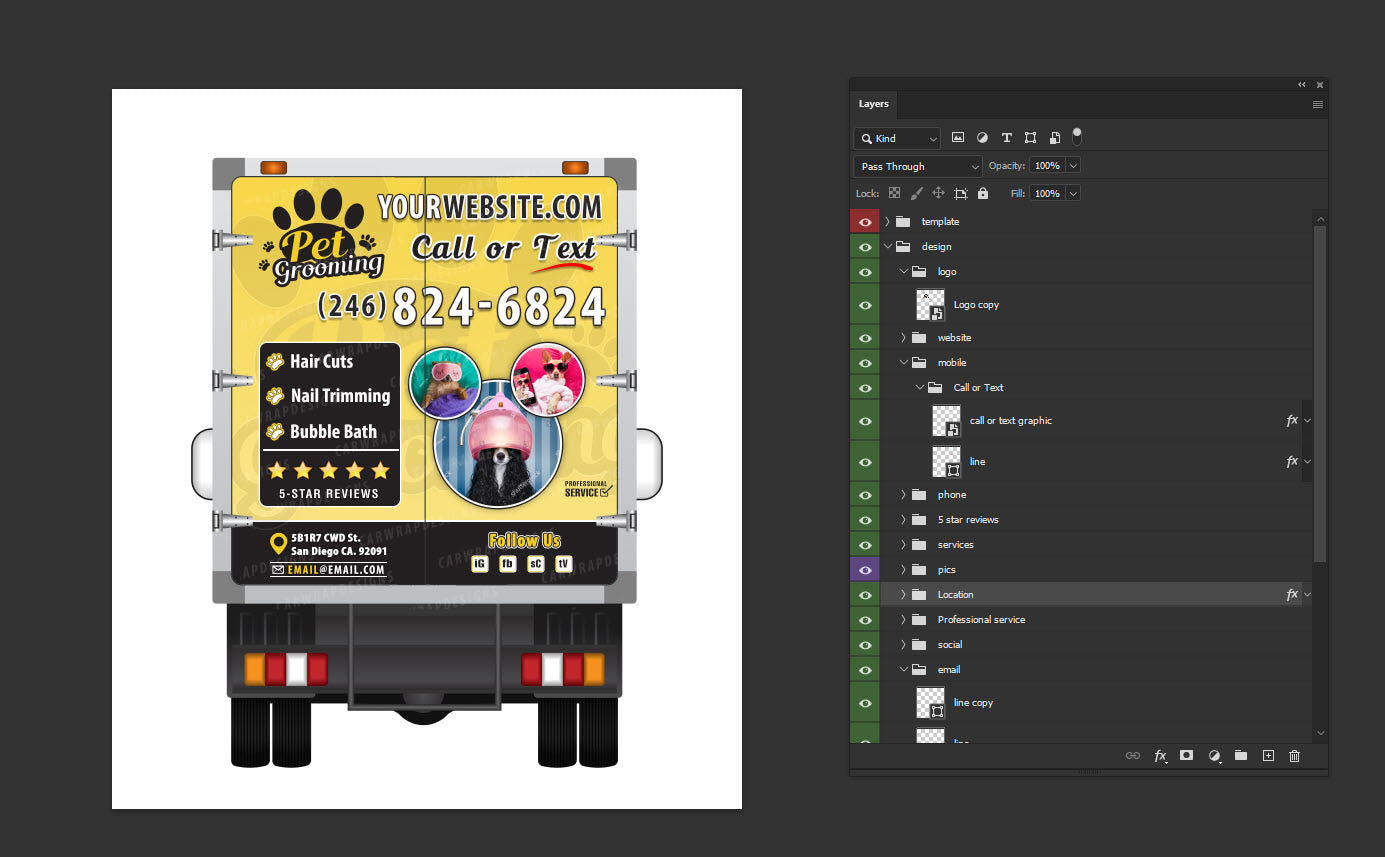1385x857 pixels.
Task: Expand the phone group folder
Action: pyautogui.click(x=903, y=495)
